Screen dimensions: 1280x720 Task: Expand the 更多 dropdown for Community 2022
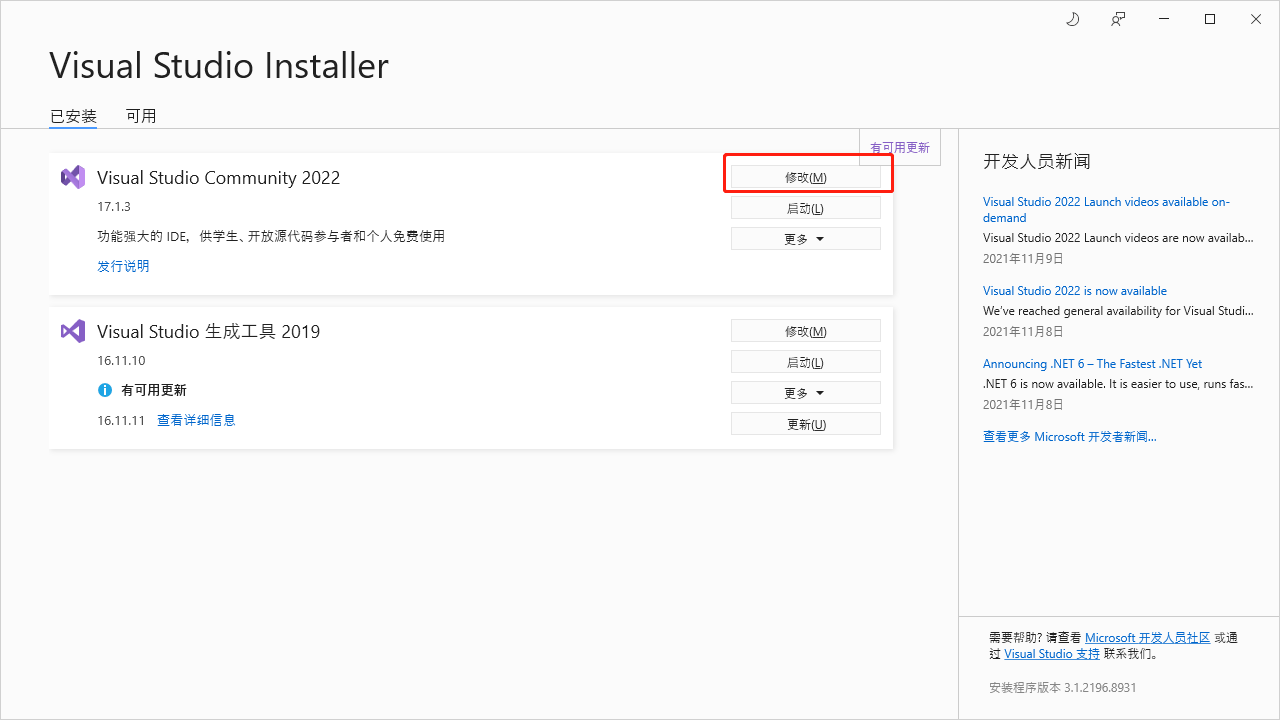805,238
